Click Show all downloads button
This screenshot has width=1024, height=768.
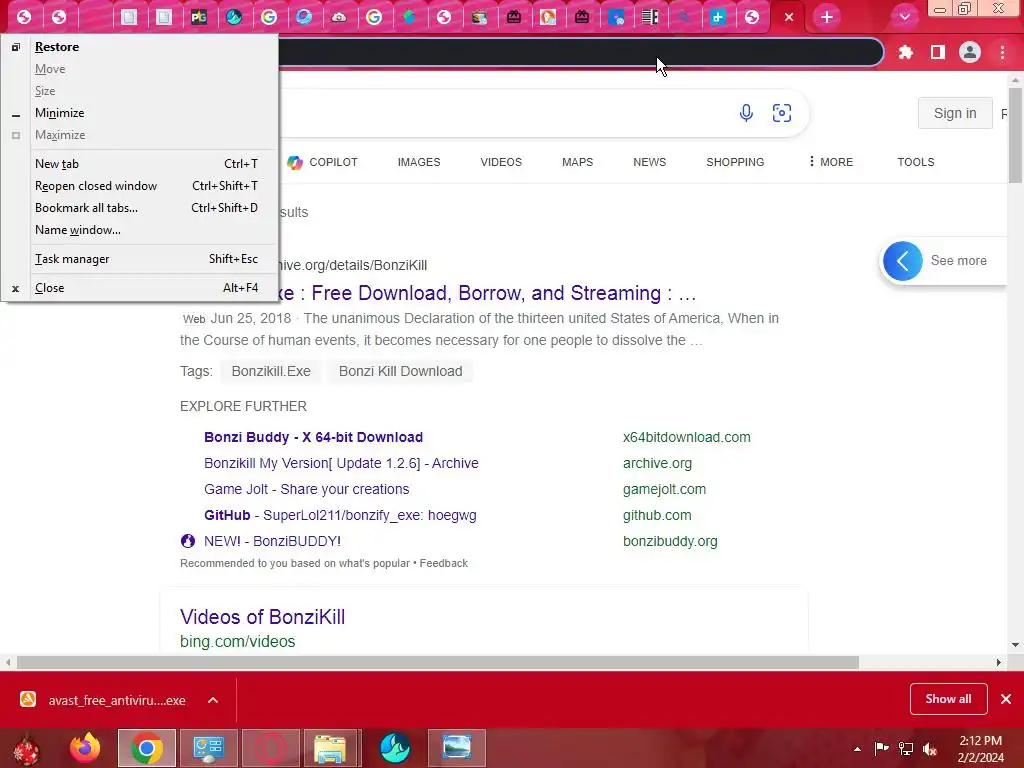[948, 699]
